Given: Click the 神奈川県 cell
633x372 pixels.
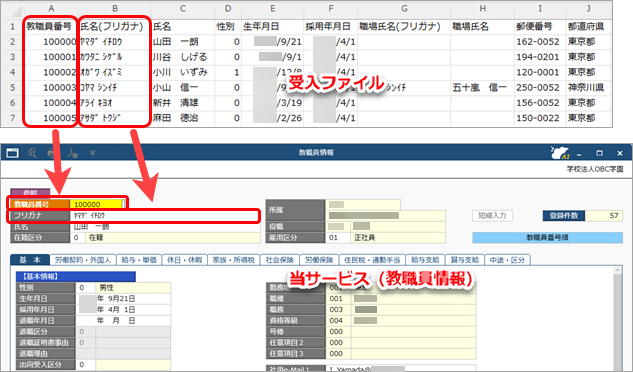Looking at the screenshot, I should pyautogui.click(x=589, y=88).
